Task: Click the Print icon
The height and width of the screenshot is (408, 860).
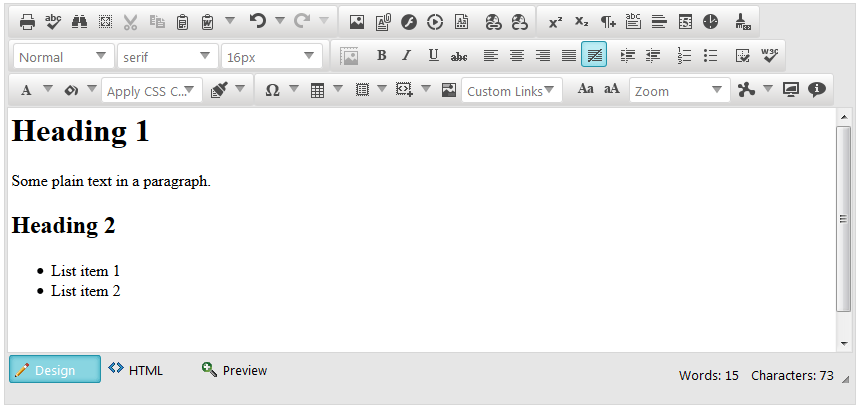Action: 28,21
